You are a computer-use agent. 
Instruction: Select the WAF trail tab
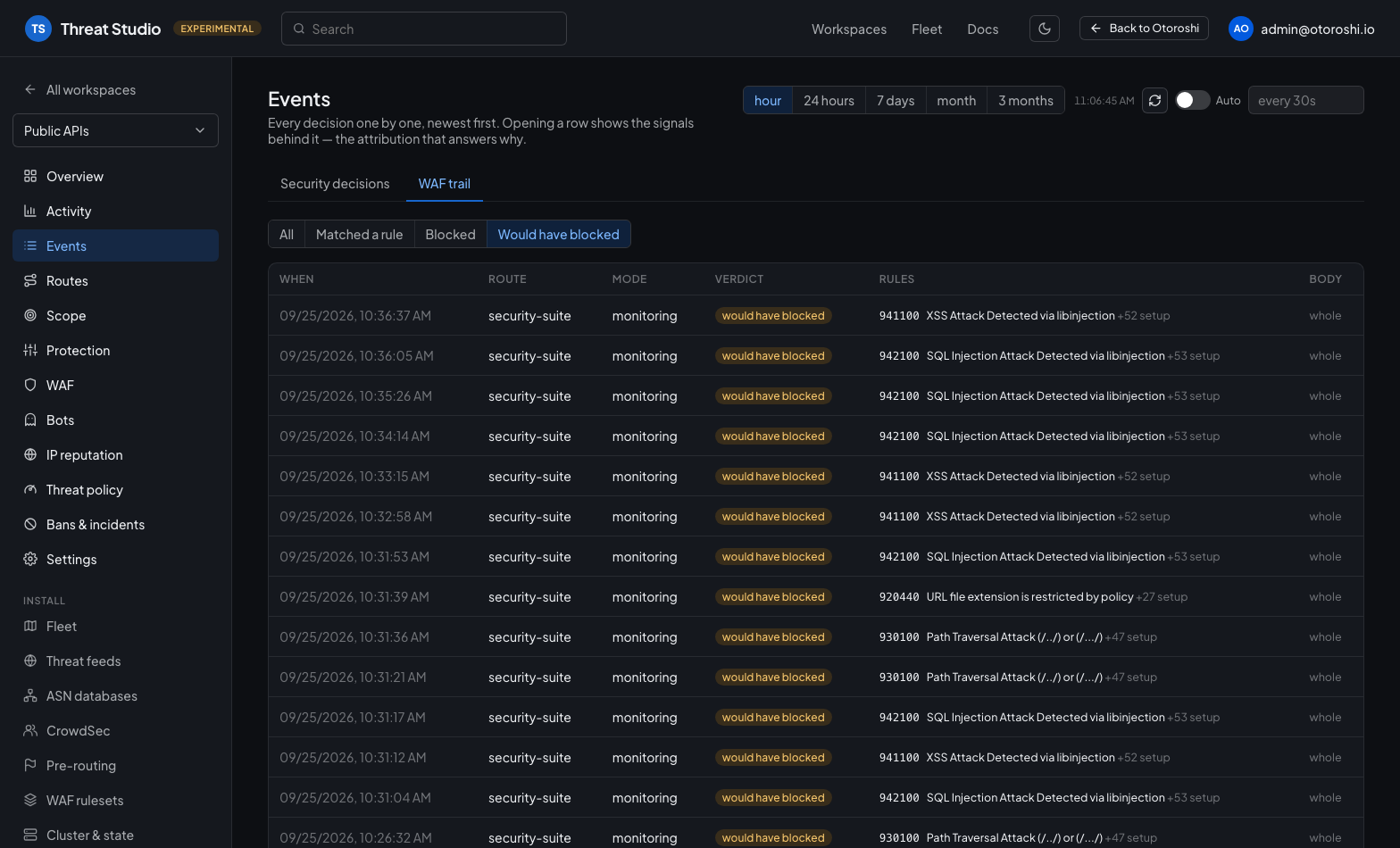pos(445,184)
